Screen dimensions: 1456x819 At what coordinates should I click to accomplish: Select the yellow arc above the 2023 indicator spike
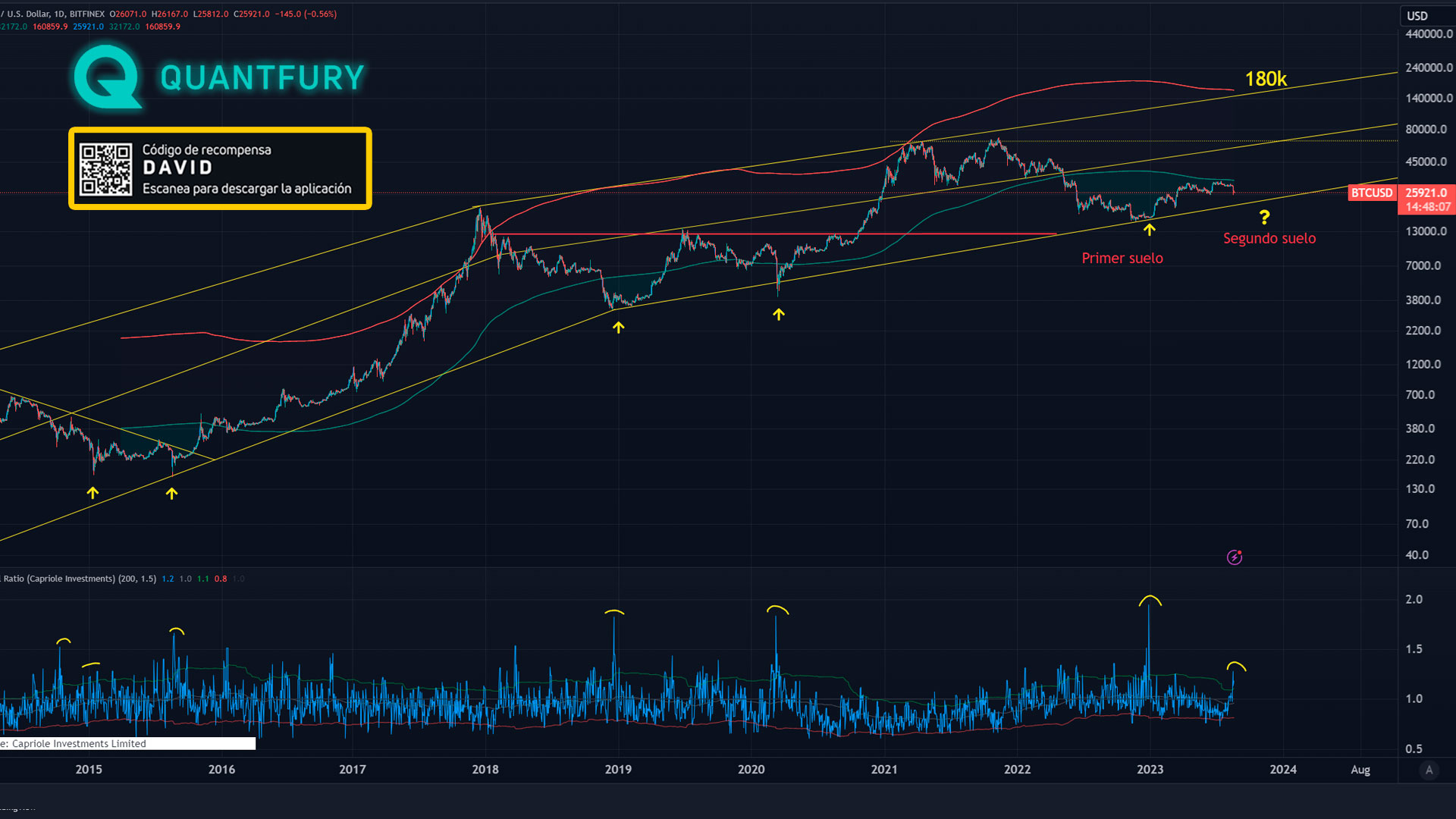pos(1150,600)
